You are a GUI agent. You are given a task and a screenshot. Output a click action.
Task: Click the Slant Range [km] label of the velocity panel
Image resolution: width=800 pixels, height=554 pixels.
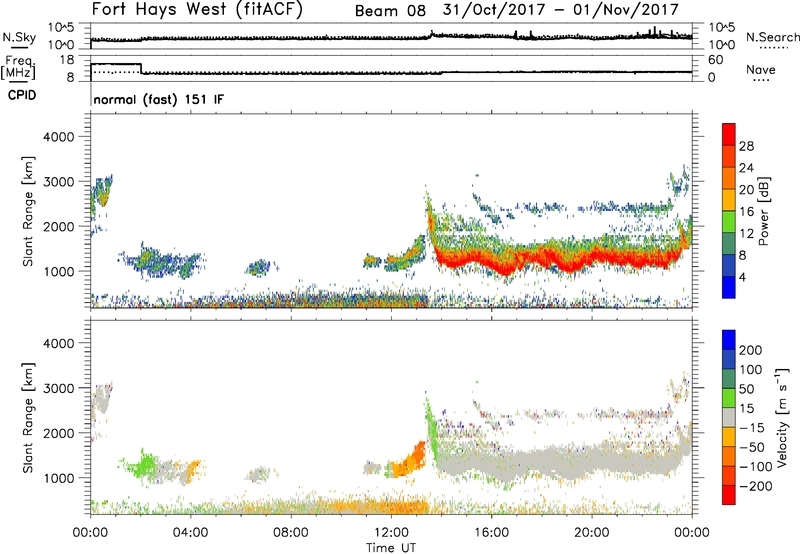click(x=28, y=417)
